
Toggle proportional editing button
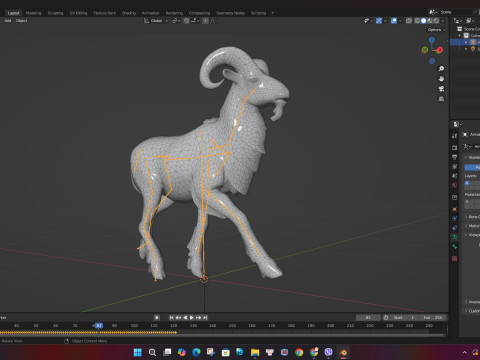[205, 21]
